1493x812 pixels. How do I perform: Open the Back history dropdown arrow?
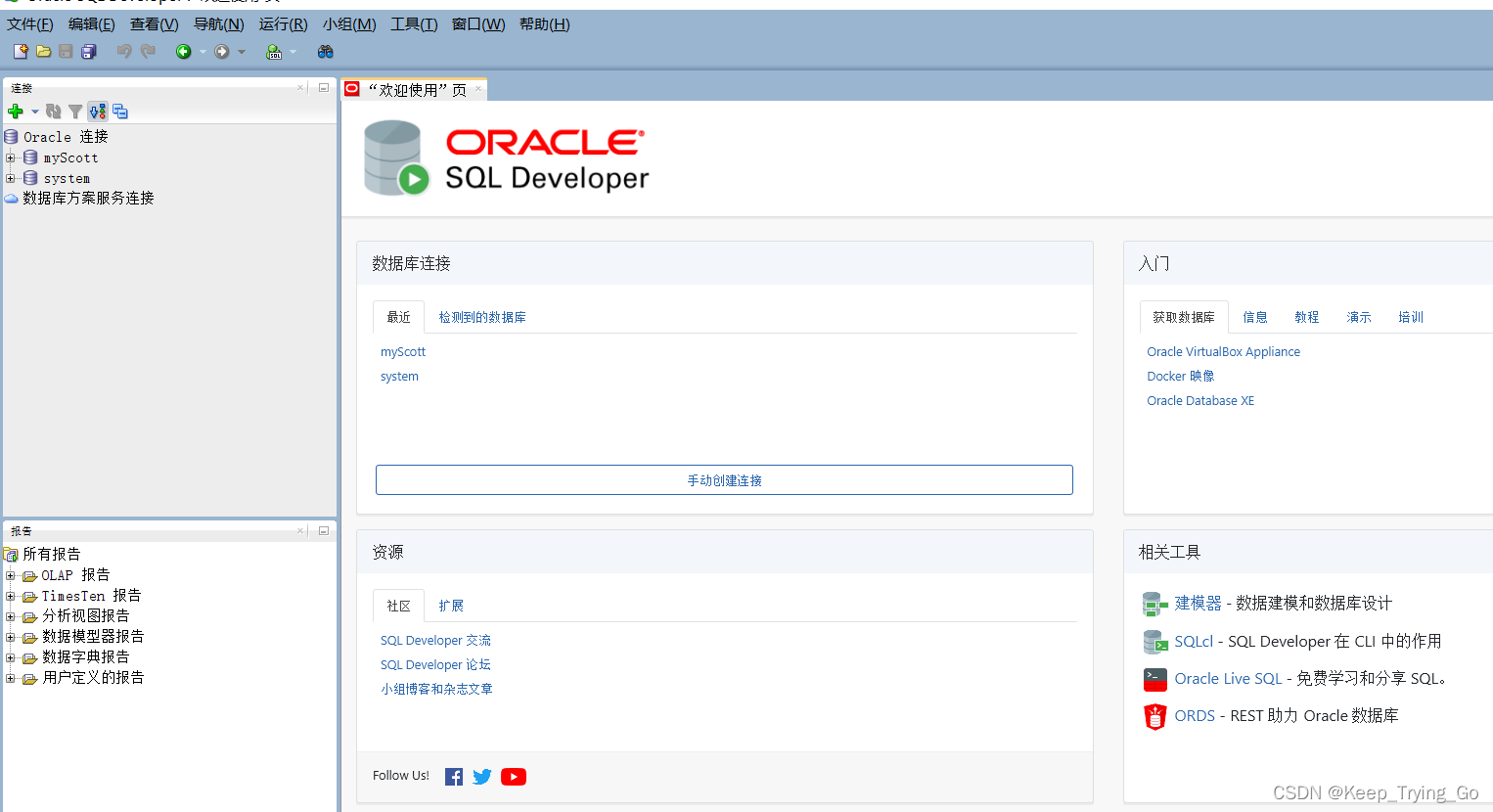(203, 52)
